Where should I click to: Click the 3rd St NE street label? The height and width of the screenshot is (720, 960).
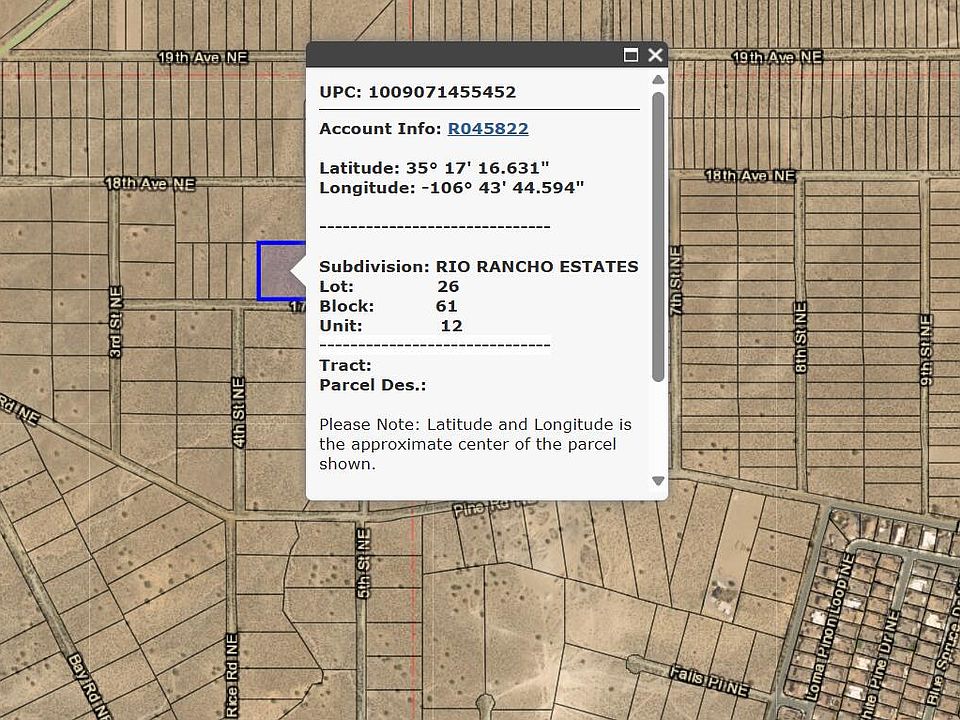(115, 322)
